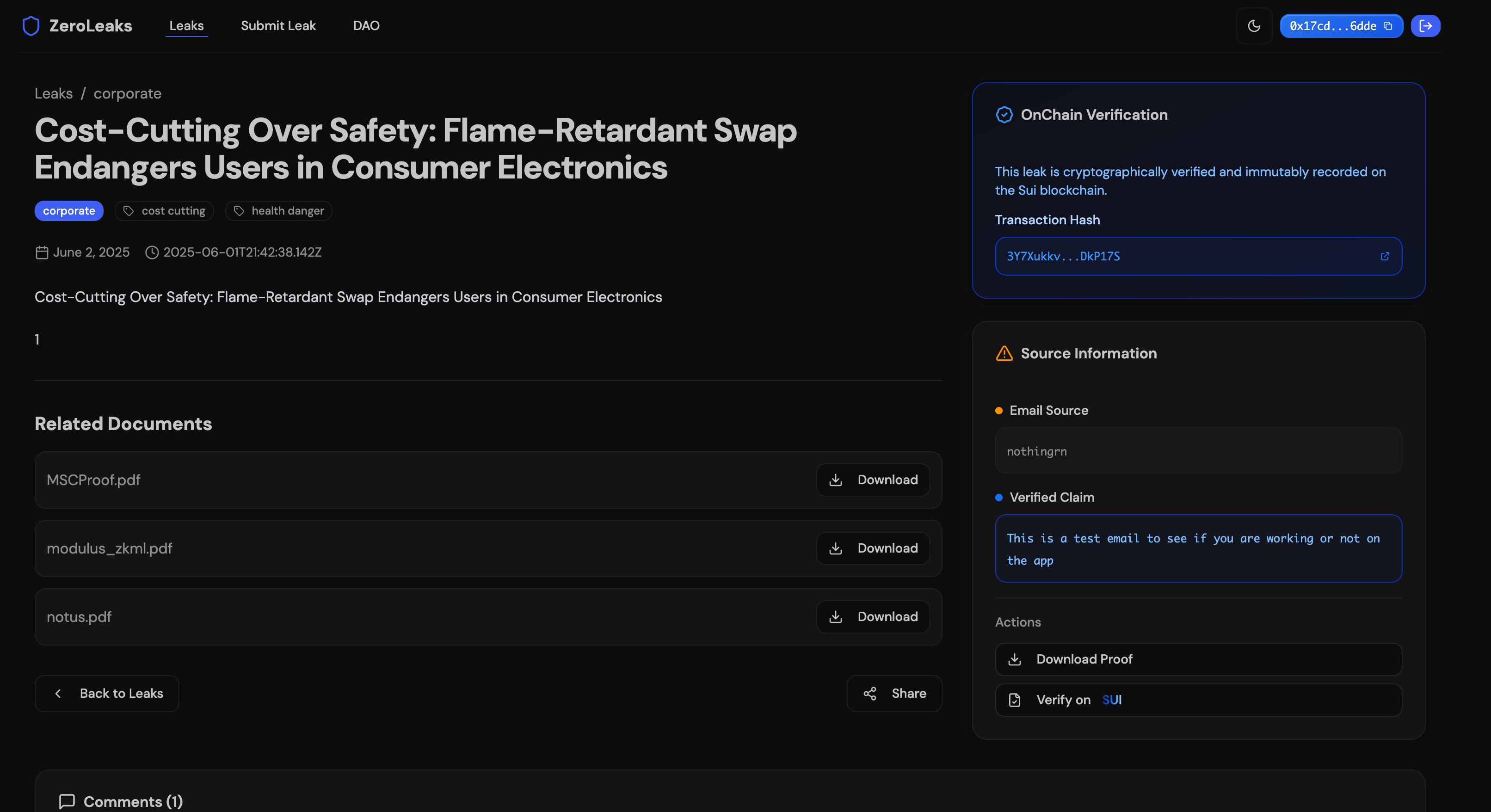The width and height of the screenshot is (1491, 812).
Task: Select the Leaks navigation tab
Action: pos(186,25)
